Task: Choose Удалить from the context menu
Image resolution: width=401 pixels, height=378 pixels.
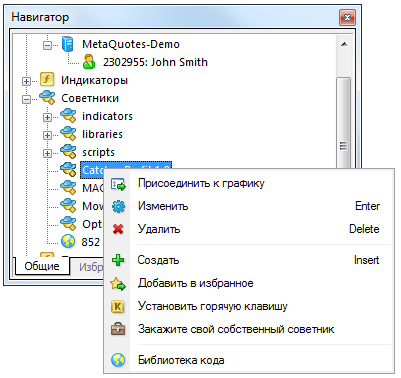Action: 249,229
